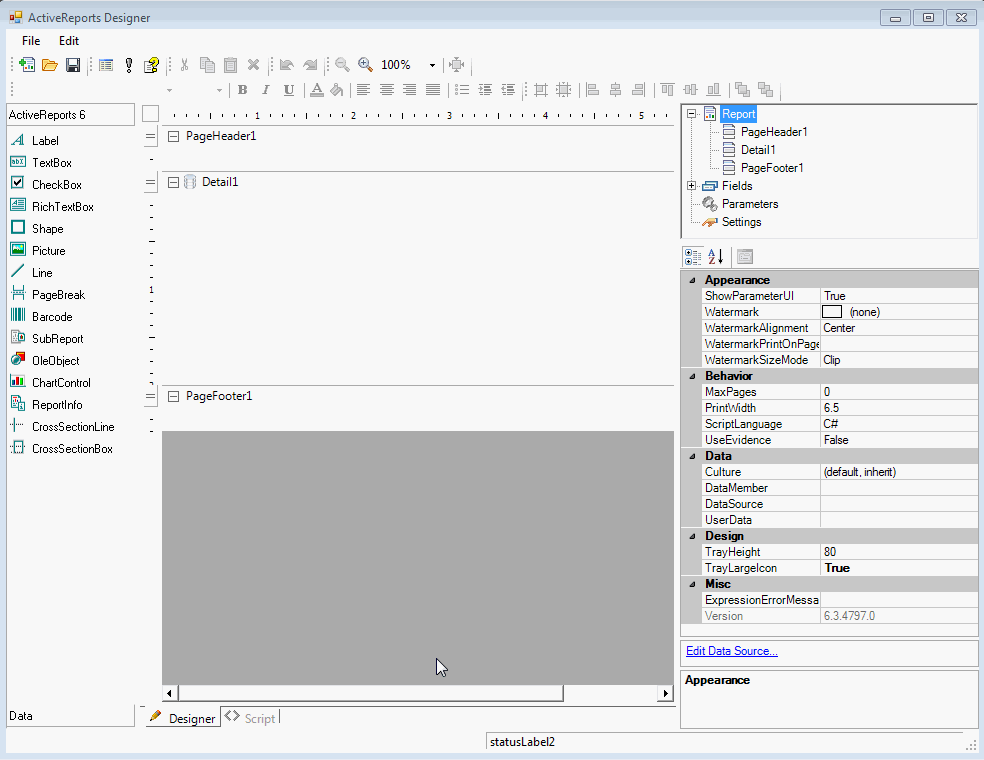Screen dimensions: 984x760
Task: Collapse the PageFooter1 section
Action: click(174, 396)
